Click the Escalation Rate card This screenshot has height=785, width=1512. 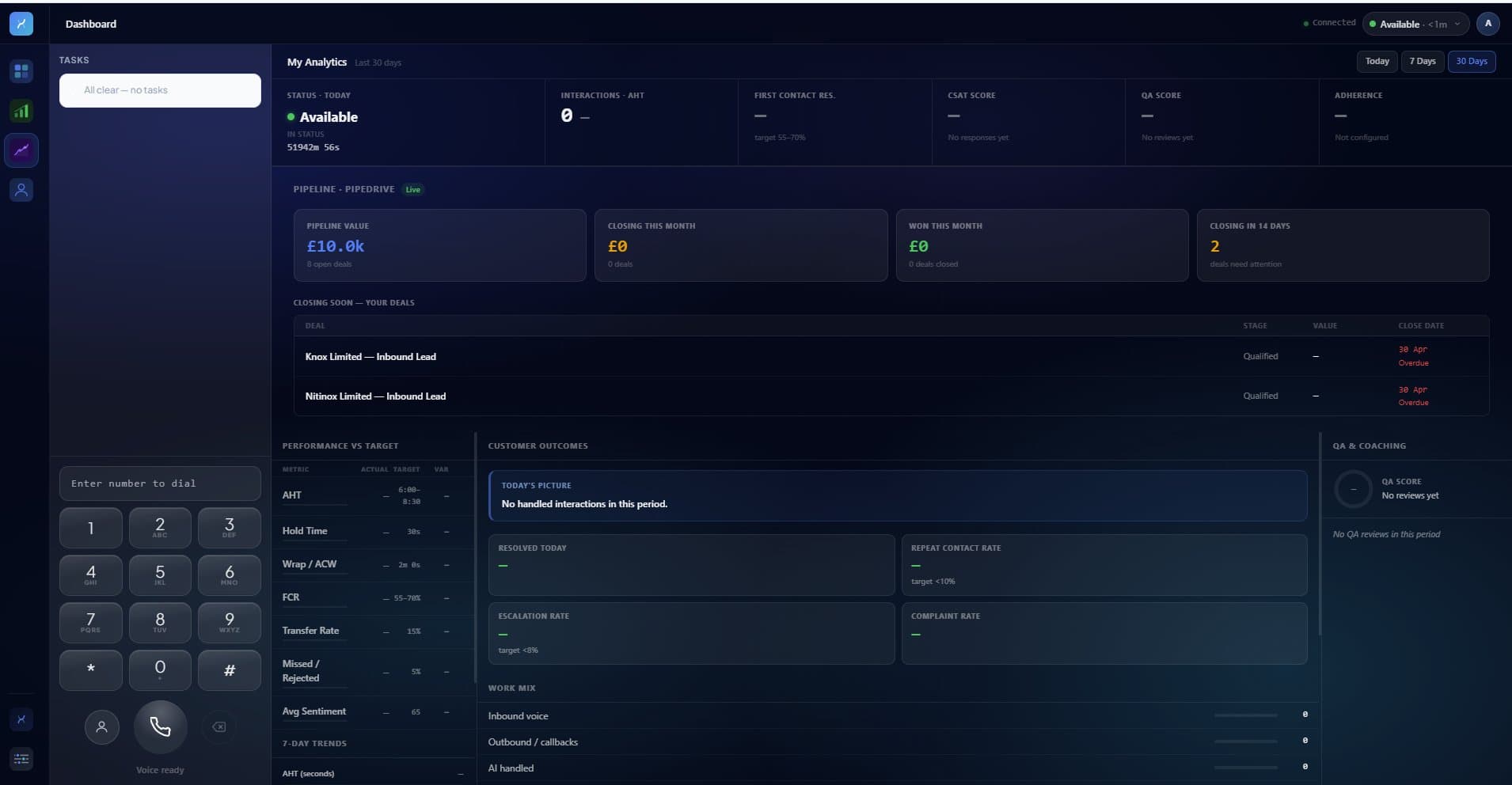coord(691,633)
